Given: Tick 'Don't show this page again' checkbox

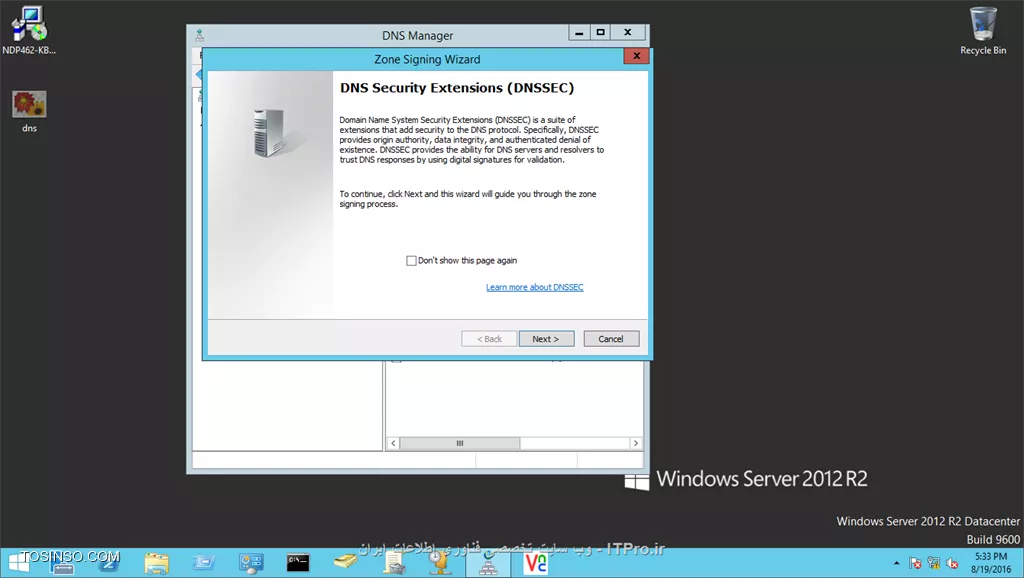Looking at the screenshot, I should [411, 261].
